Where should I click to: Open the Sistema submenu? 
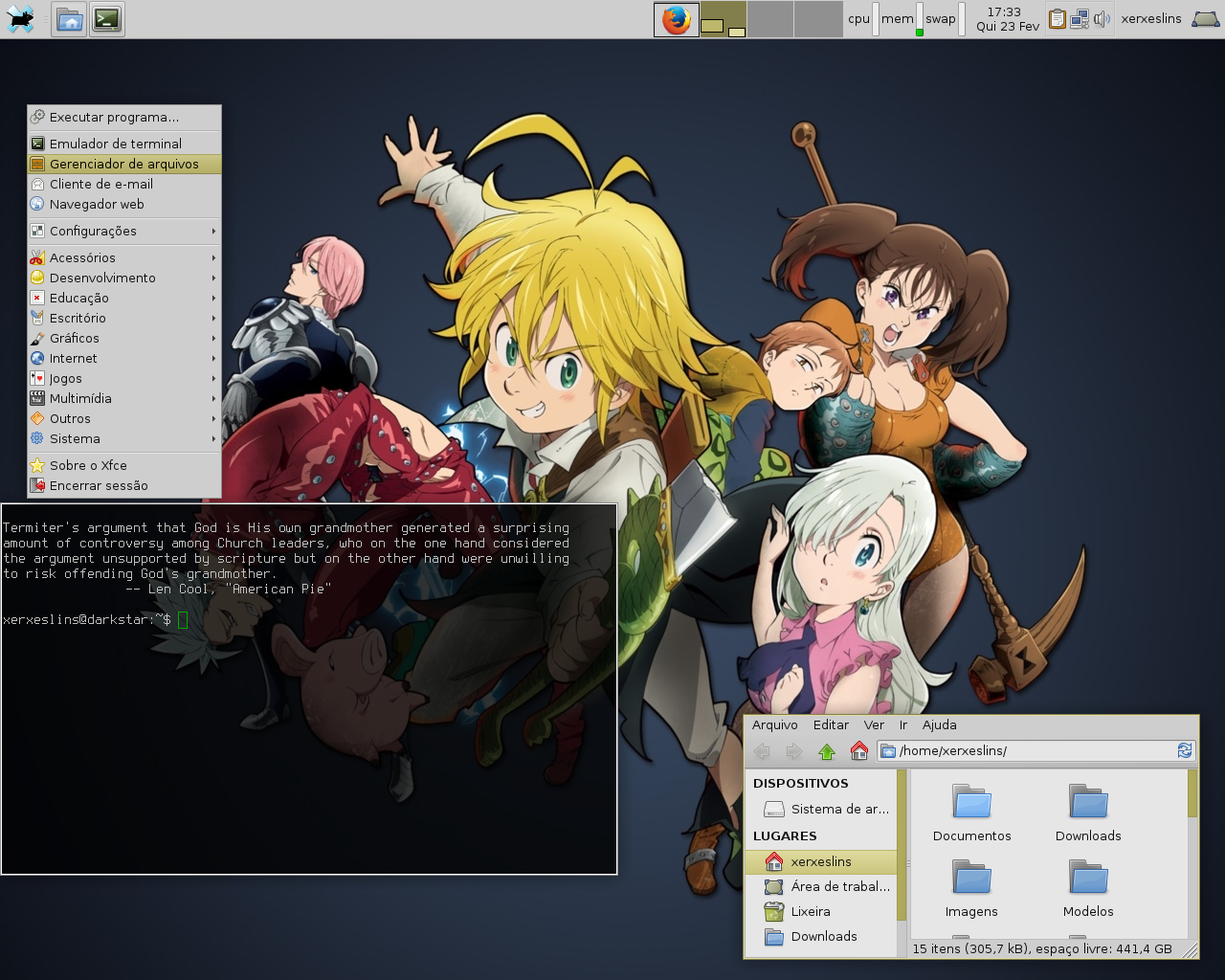coord(124,438)
